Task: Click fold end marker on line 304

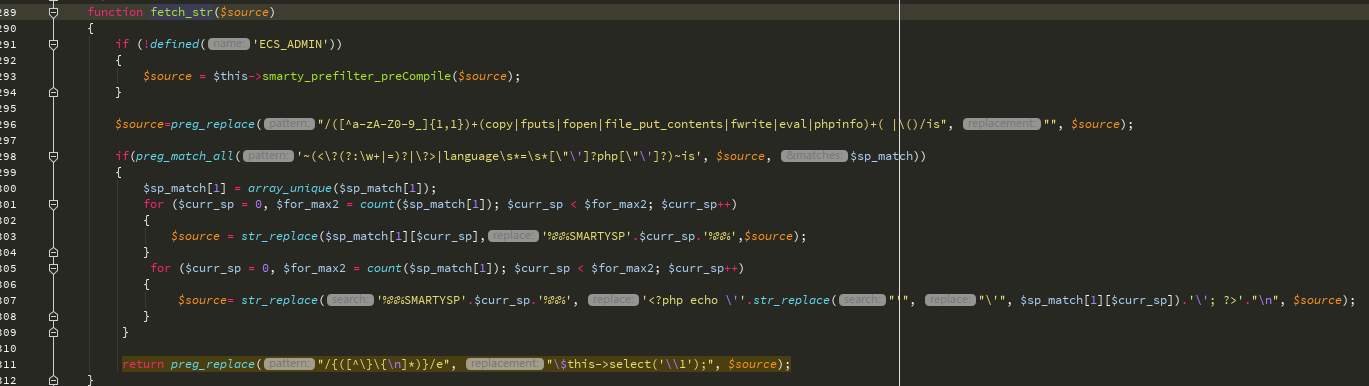Action: coord(54,252)
